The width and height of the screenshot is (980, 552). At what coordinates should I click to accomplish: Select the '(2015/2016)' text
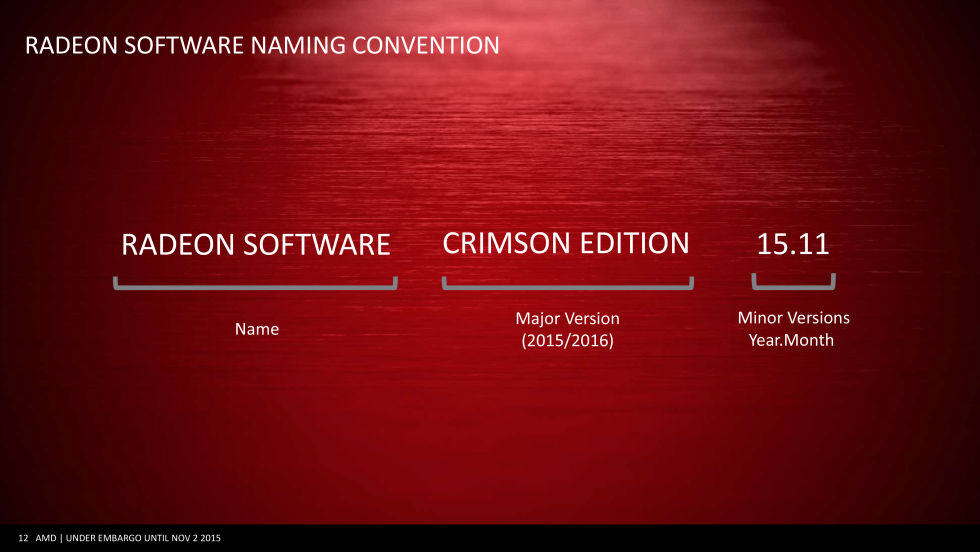(x=568, y=340)
